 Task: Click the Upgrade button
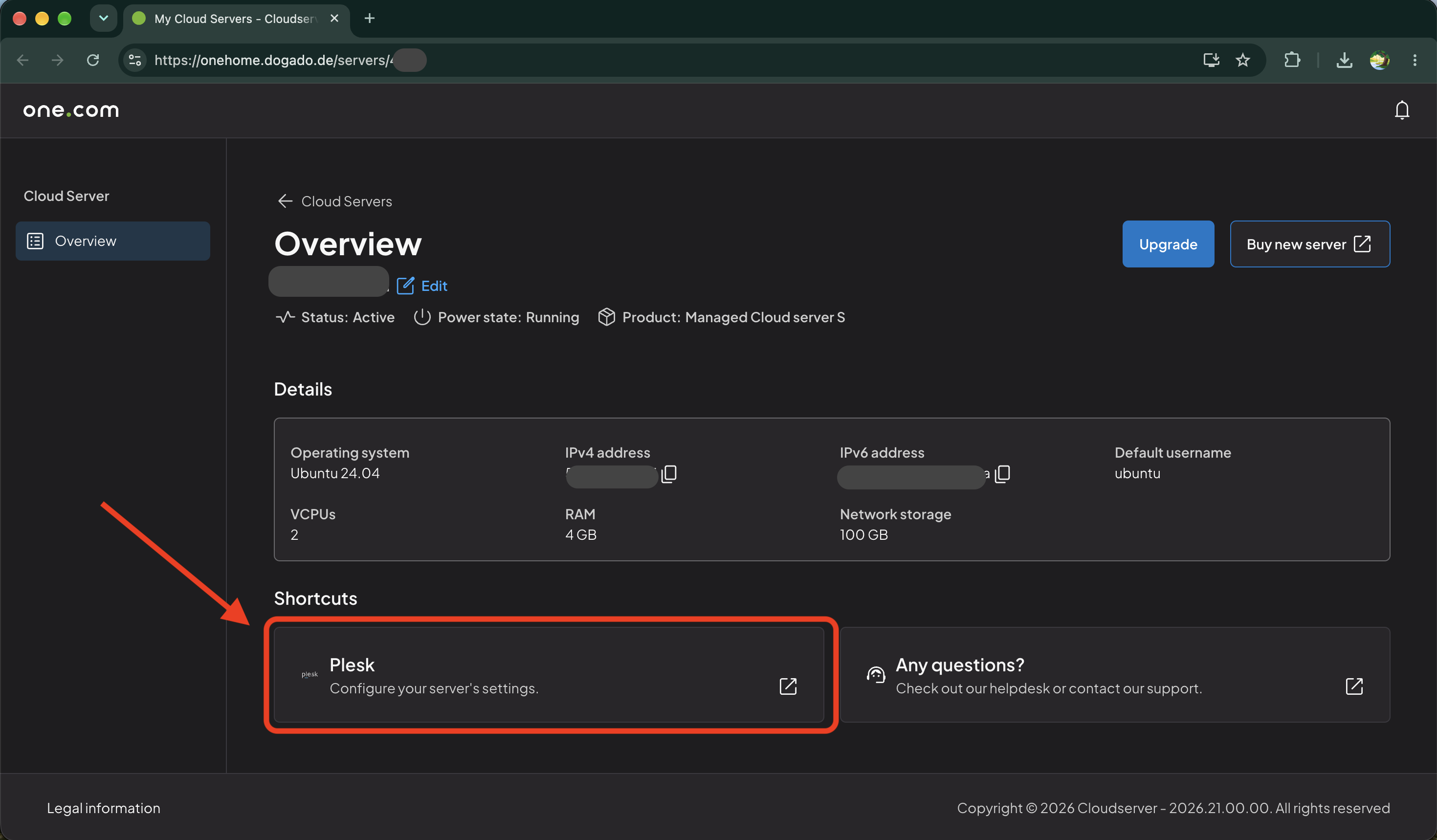click(1168, 244)
